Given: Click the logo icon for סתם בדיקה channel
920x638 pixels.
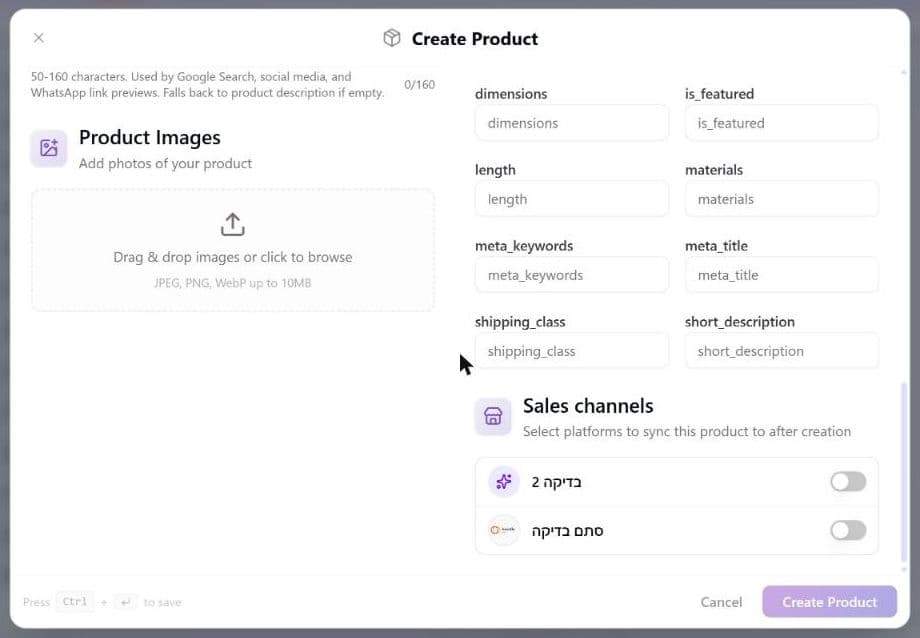Looking at the screenshot, I should 503,531.
